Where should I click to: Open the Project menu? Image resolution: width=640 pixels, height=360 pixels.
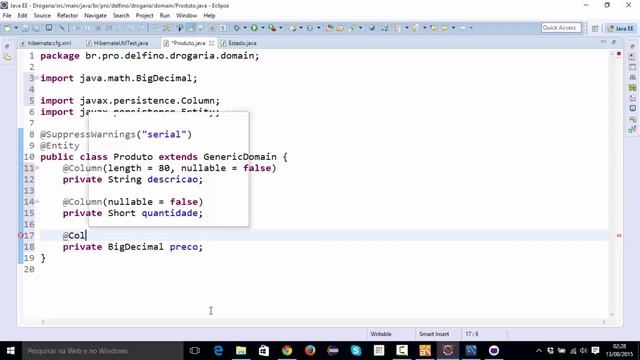(144, 16)
